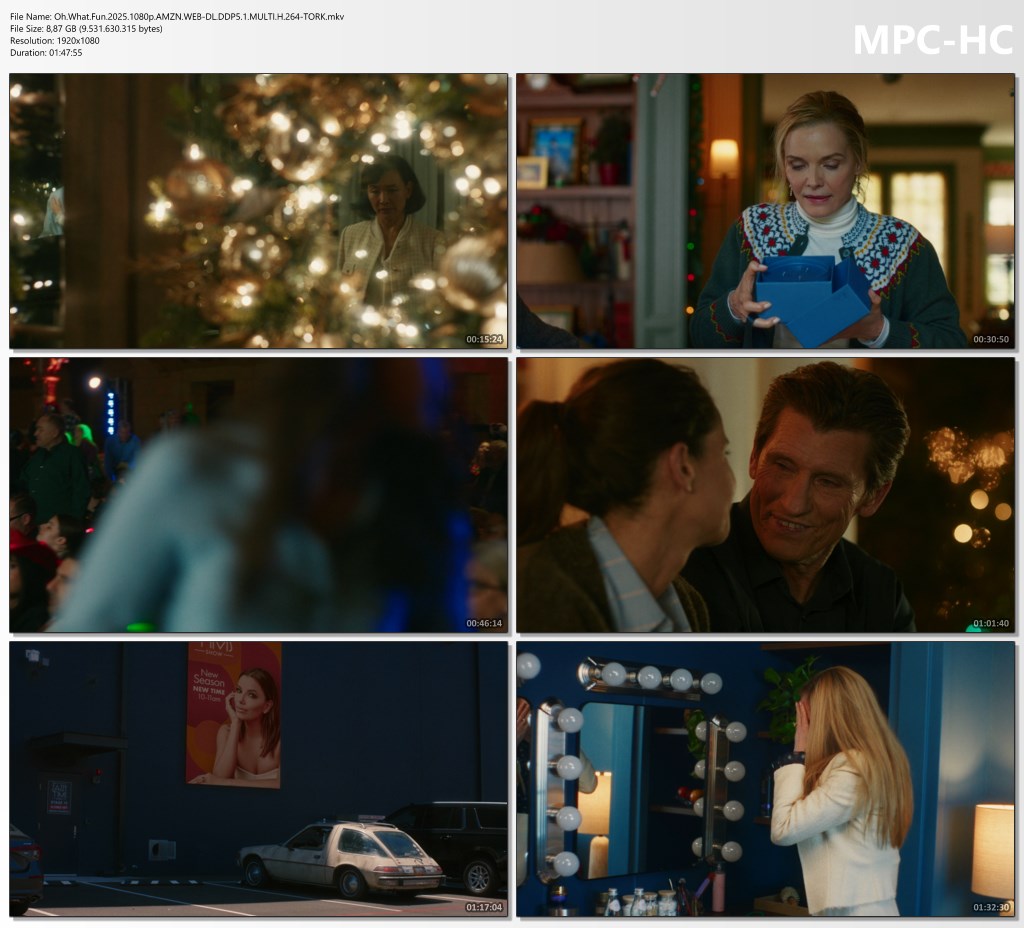Click the 00:46:14 timestamp label
Image resolution: width=1024 pixels, height=928 pixels.
[x=484, y=623]
